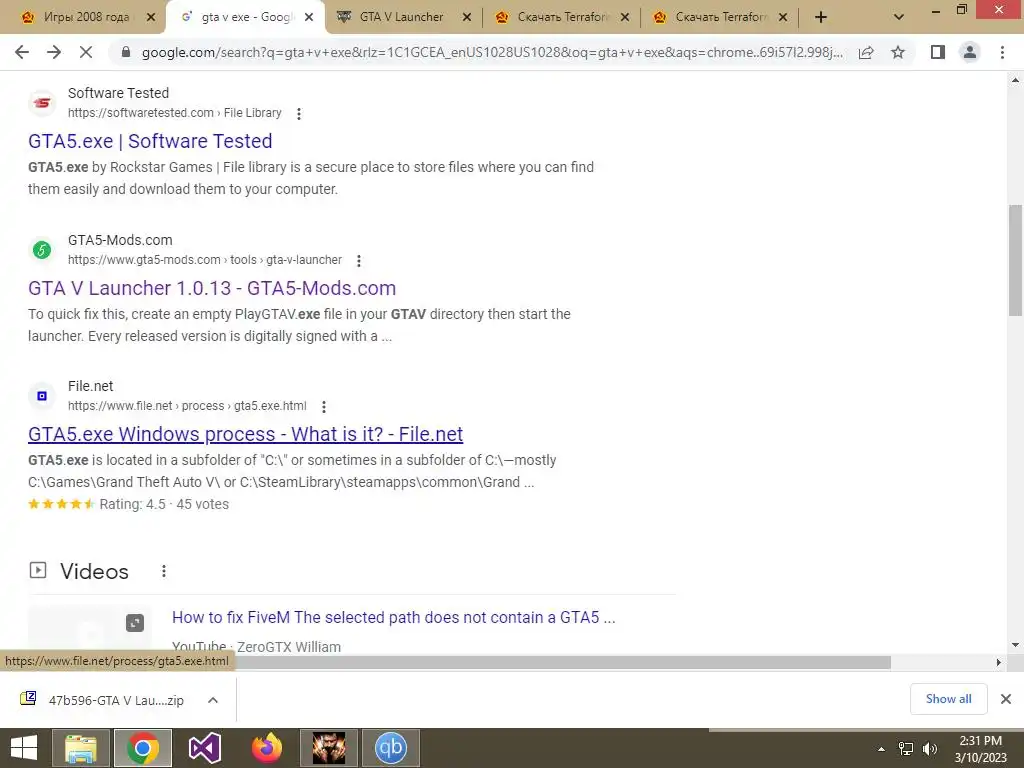
Task: Go back to the previous page
Action: (22, 52)
